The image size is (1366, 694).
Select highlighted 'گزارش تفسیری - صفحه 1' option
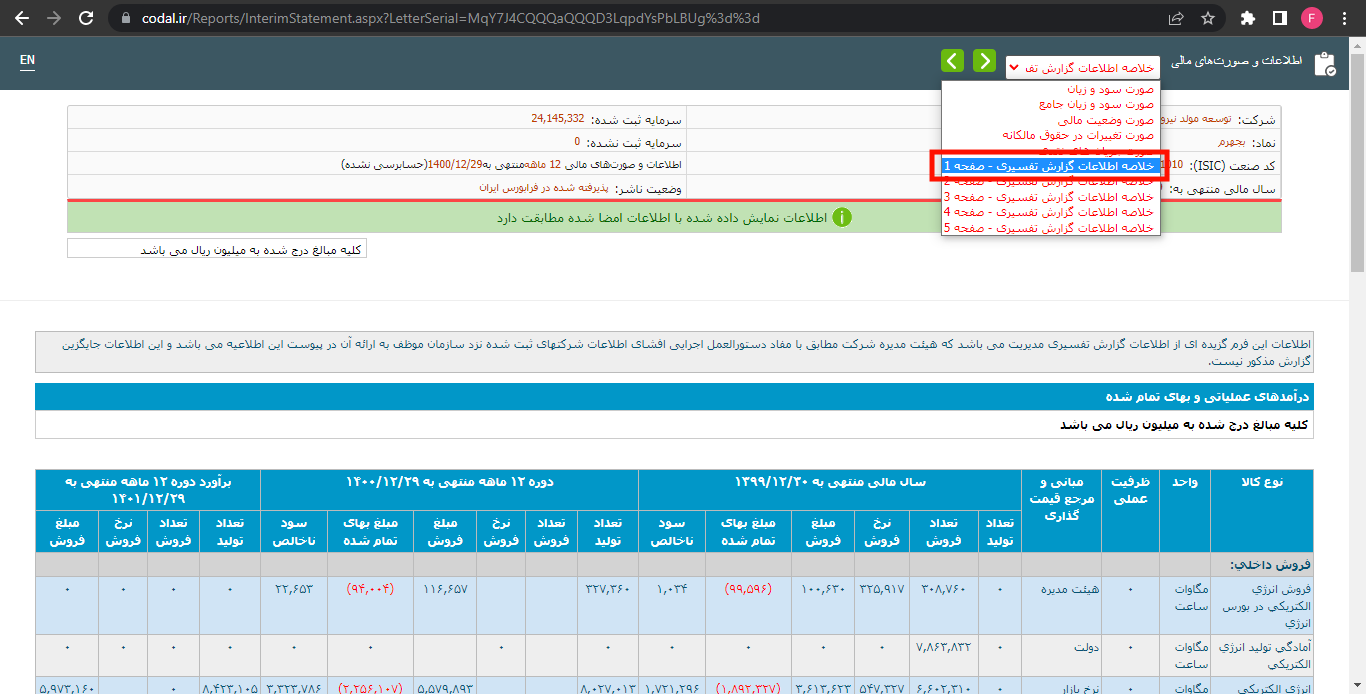[x=1048, y=166]
